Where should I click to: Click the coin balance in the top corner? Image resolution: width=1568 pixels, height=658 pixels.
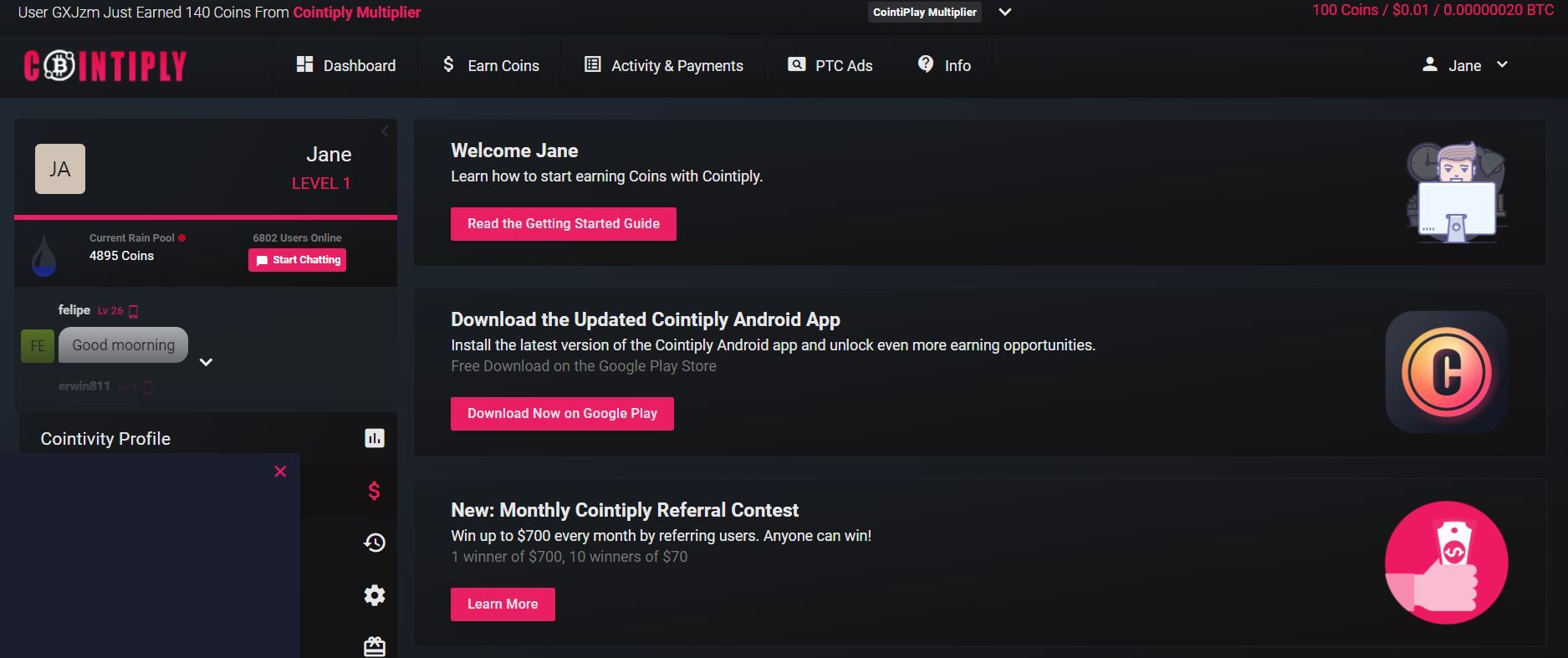point(1433,10)
